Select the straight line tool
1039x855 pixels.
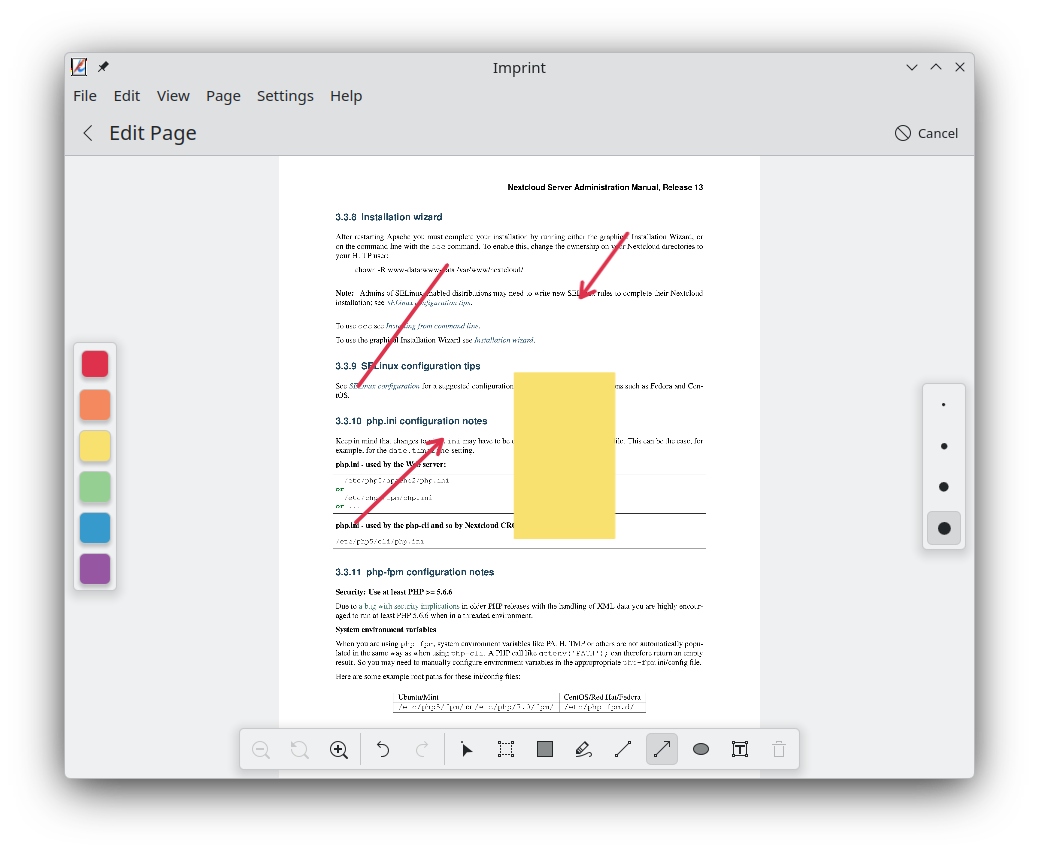[623, 750]
